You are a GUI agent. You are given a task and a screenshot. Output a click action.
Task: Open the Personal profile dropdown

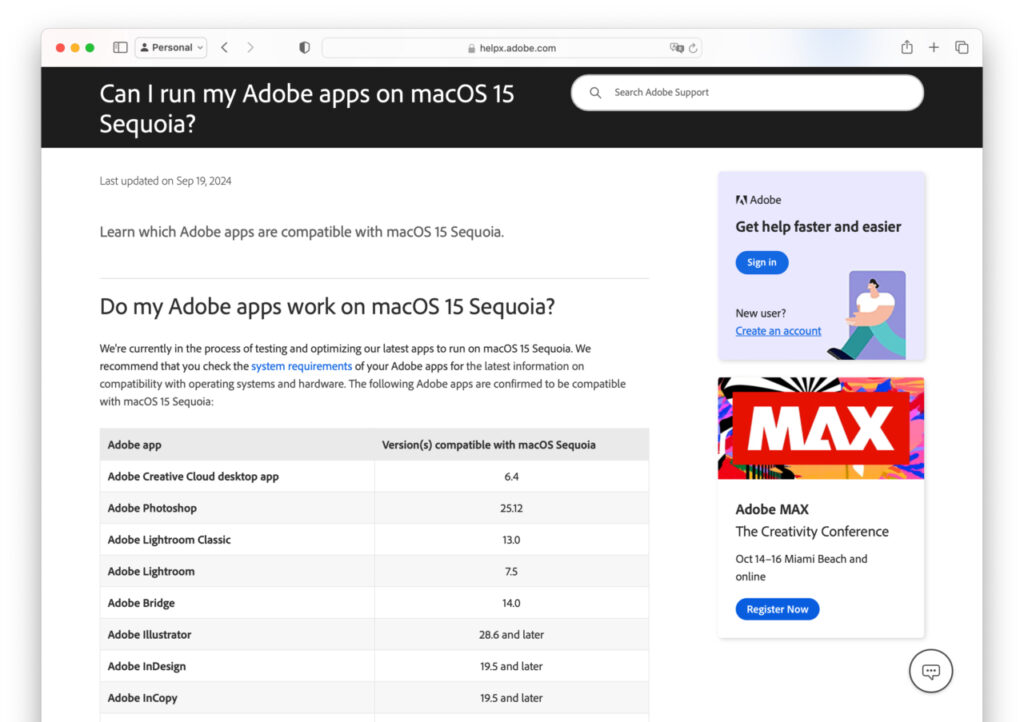170,47
